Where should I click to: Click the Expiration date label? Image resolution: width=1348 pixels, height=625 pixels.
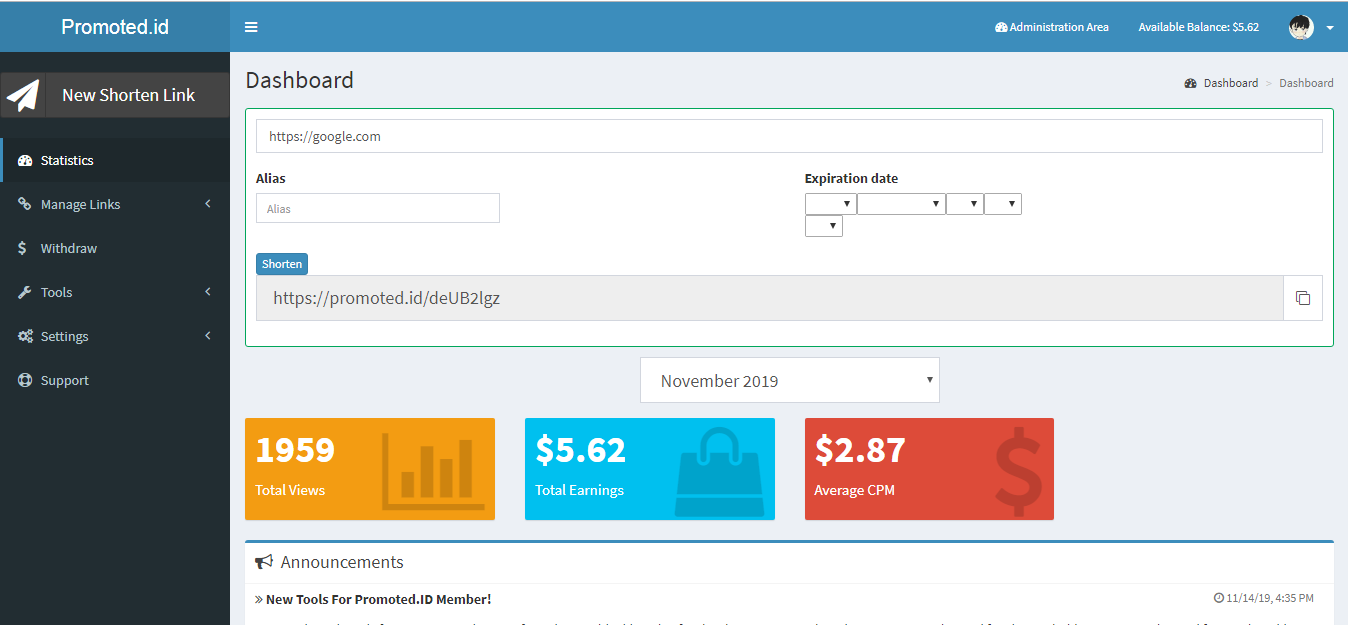point(851,178)
